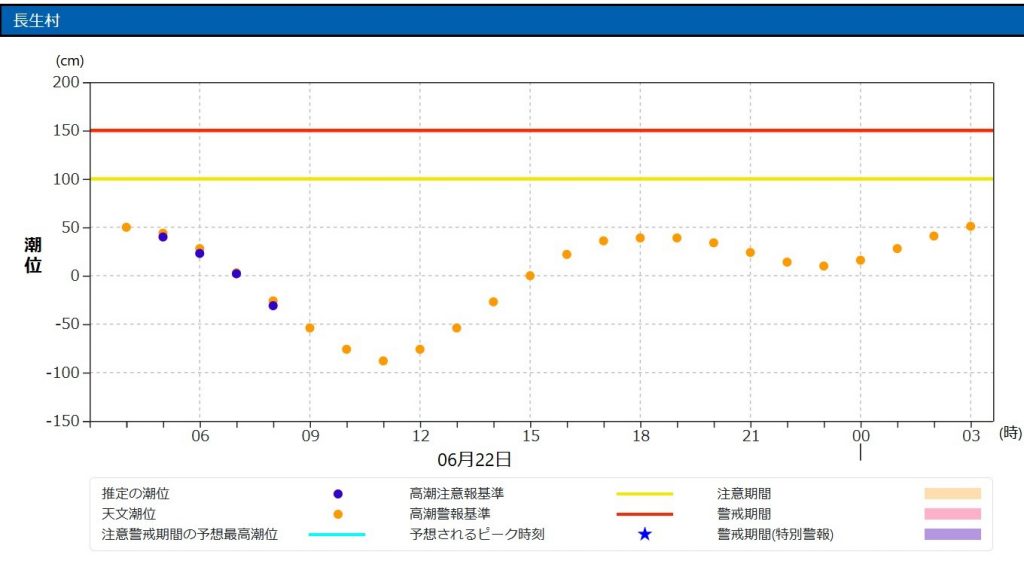Select the orange tide point at 13時
1024x570 pixels.
point(456,328)
